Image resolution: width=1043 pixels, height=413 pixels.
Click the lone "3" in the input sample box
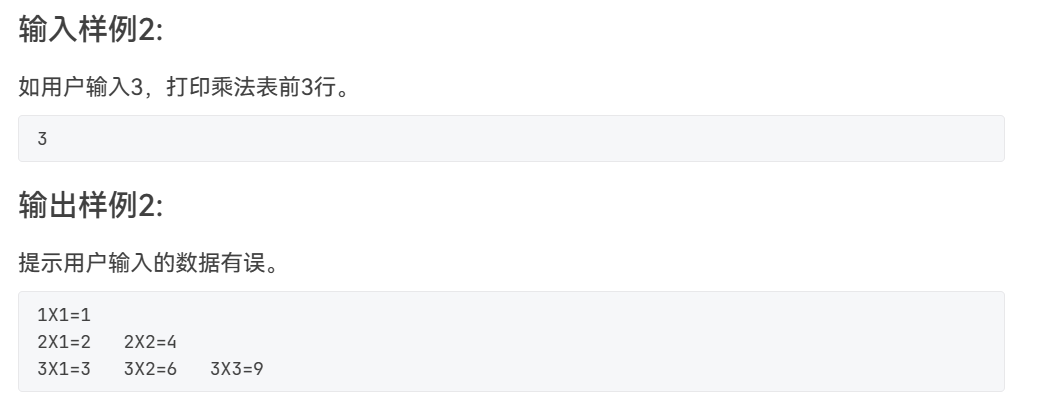coord(42,139)
